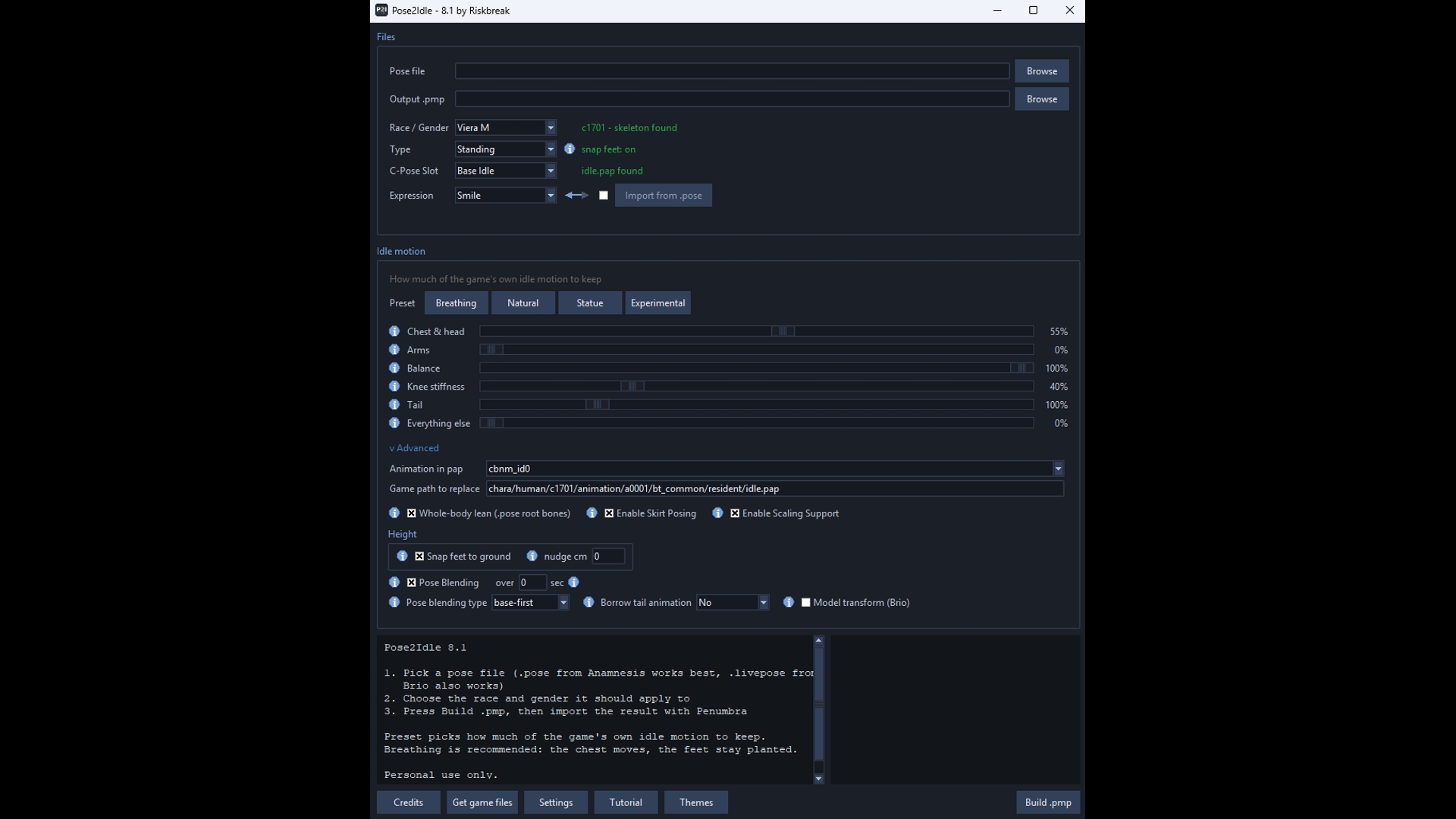
Task: Toggle Snap feet to ground checkbox
Action: click(419, 557)
